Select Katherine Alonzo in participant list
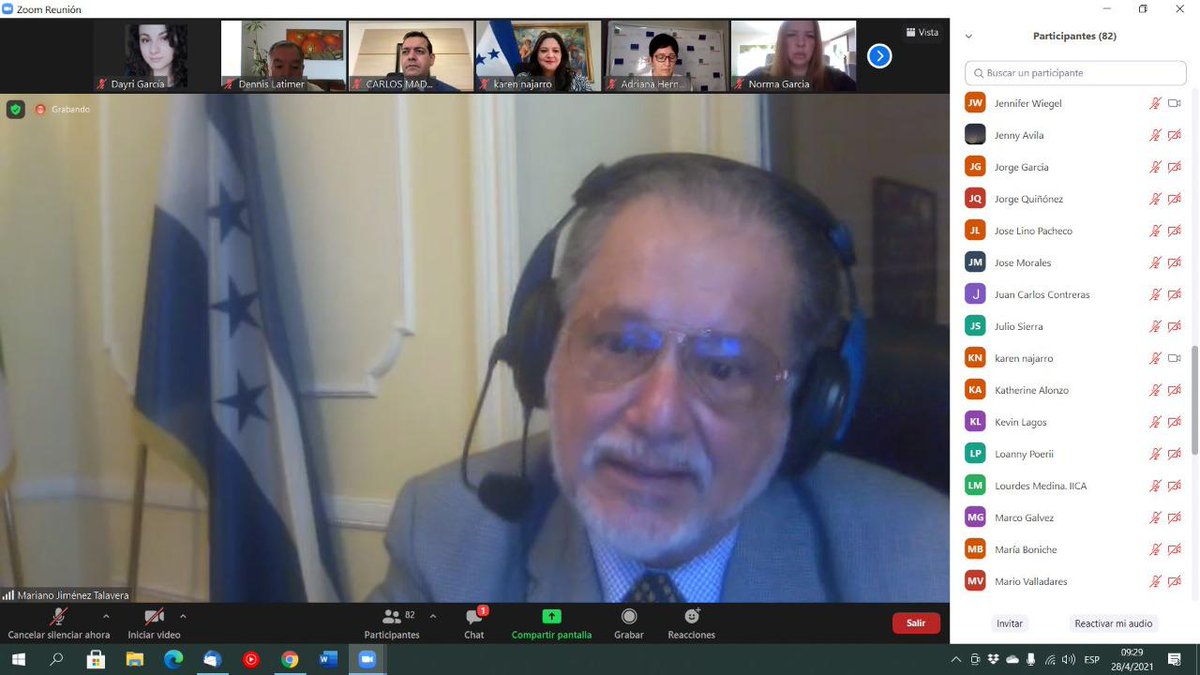This screenshot has width=1200, height=675. 1075,390
